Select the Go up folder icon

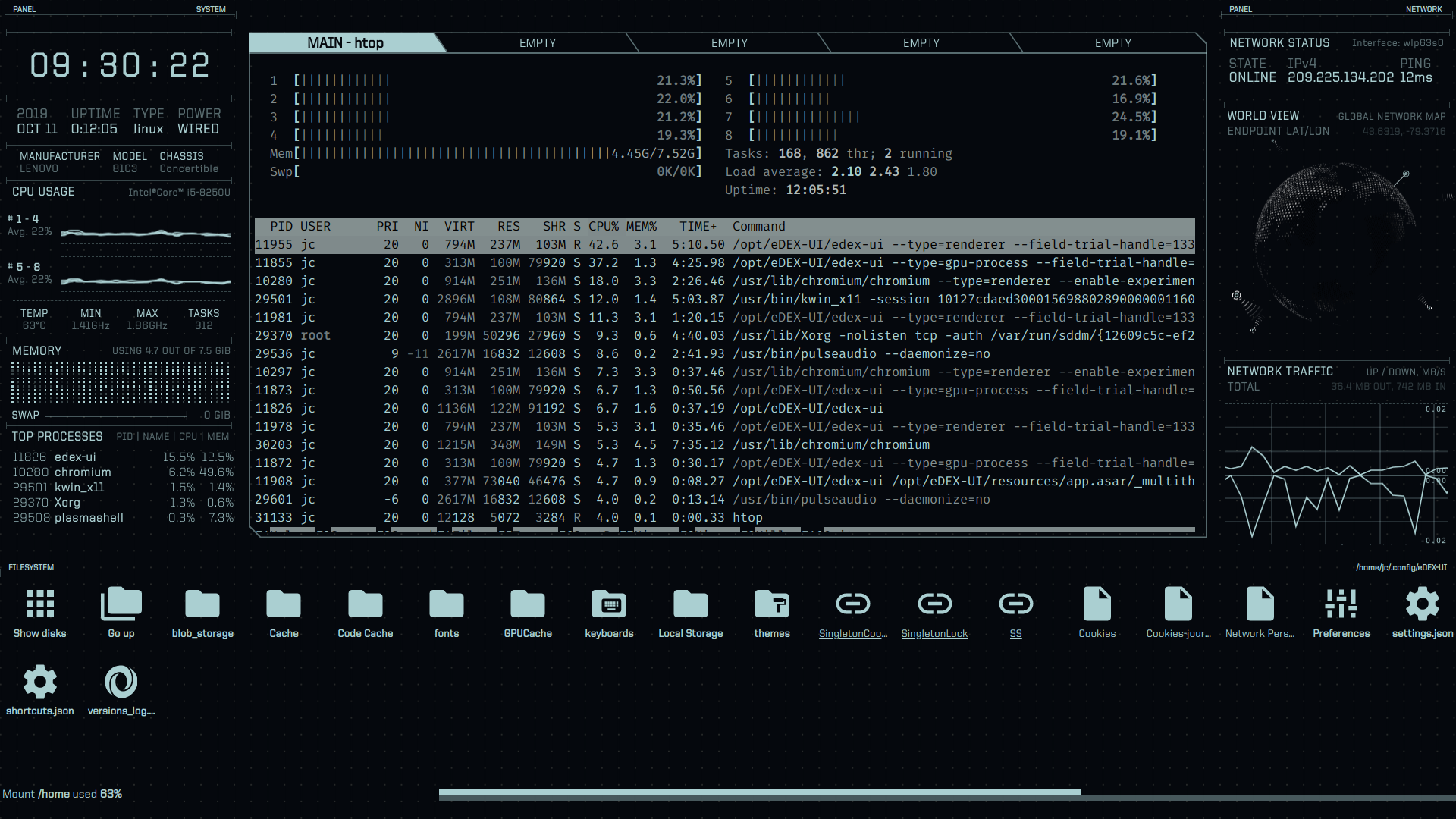click(x=121, y=607)
